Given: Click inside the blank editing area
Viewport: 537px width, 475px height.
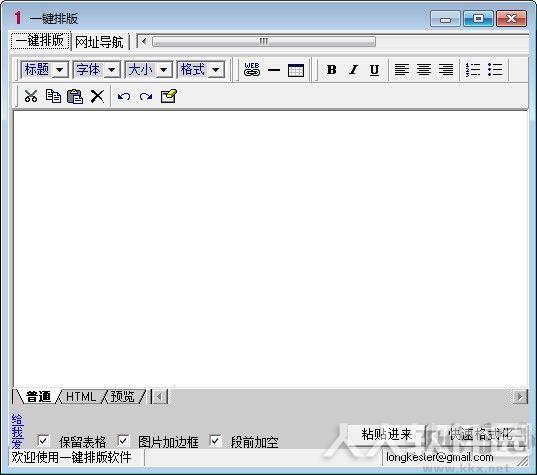Looking at the screenshot, I should click(x=271, y=249).
